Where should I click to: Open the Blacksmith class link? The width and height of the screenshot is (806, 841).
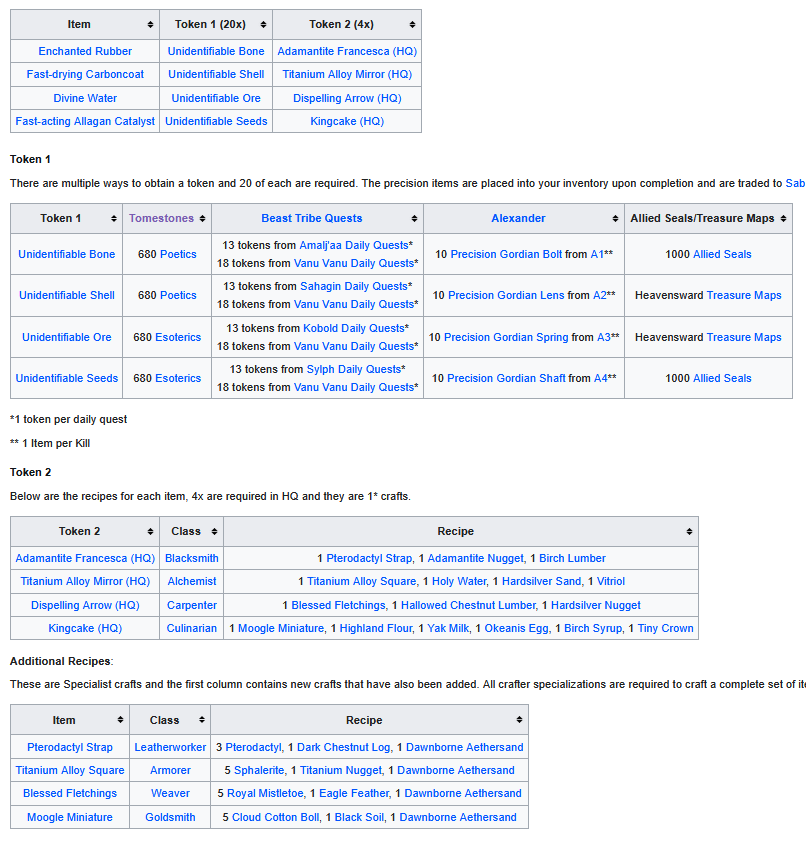pos(191,558)
